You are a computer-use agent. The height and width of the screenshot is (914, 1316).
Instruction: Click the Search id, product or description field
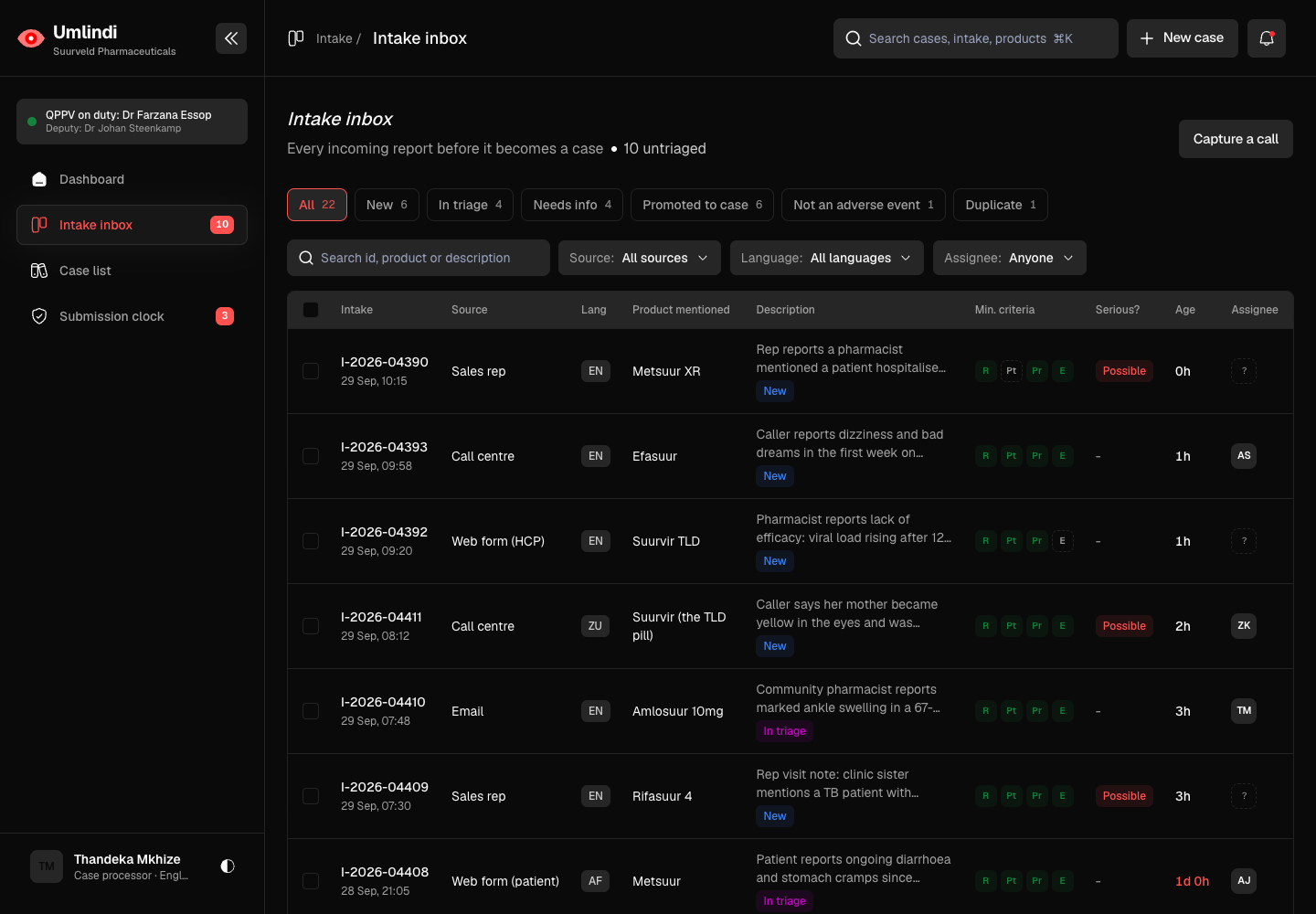(419, 258)
